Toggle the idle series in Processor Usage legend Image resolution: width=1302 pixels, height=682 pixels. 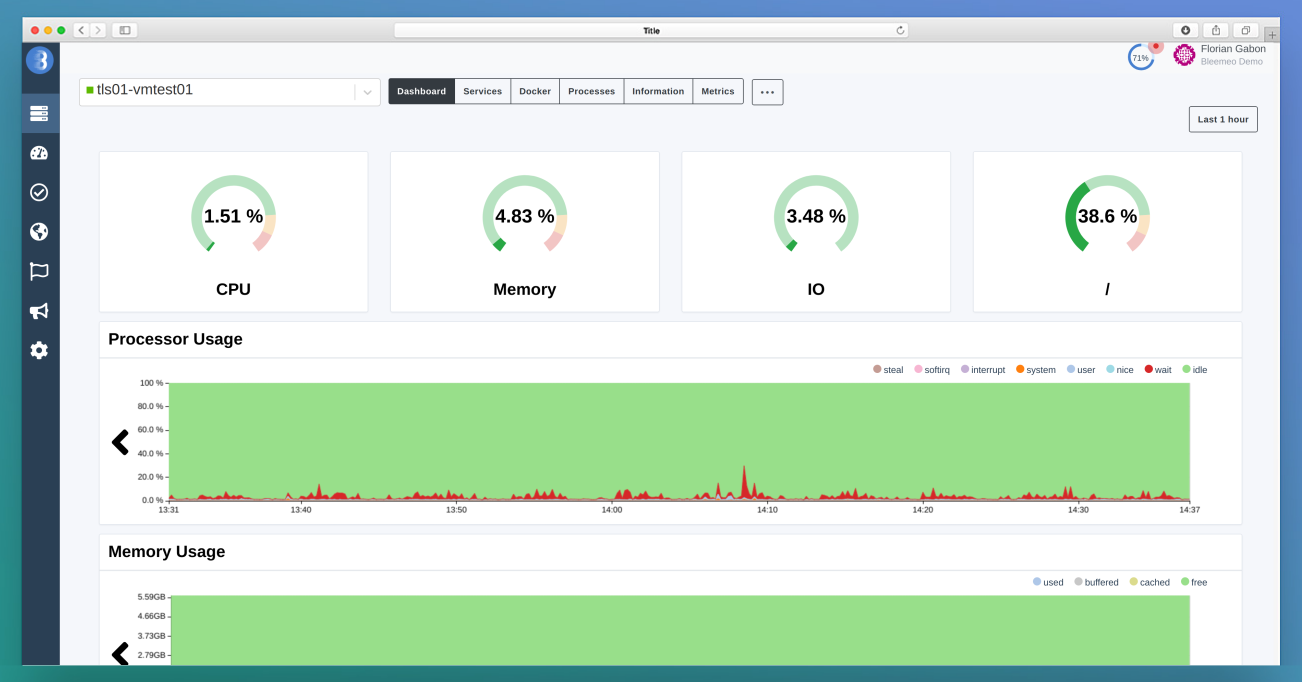(x=1195, y=369)
